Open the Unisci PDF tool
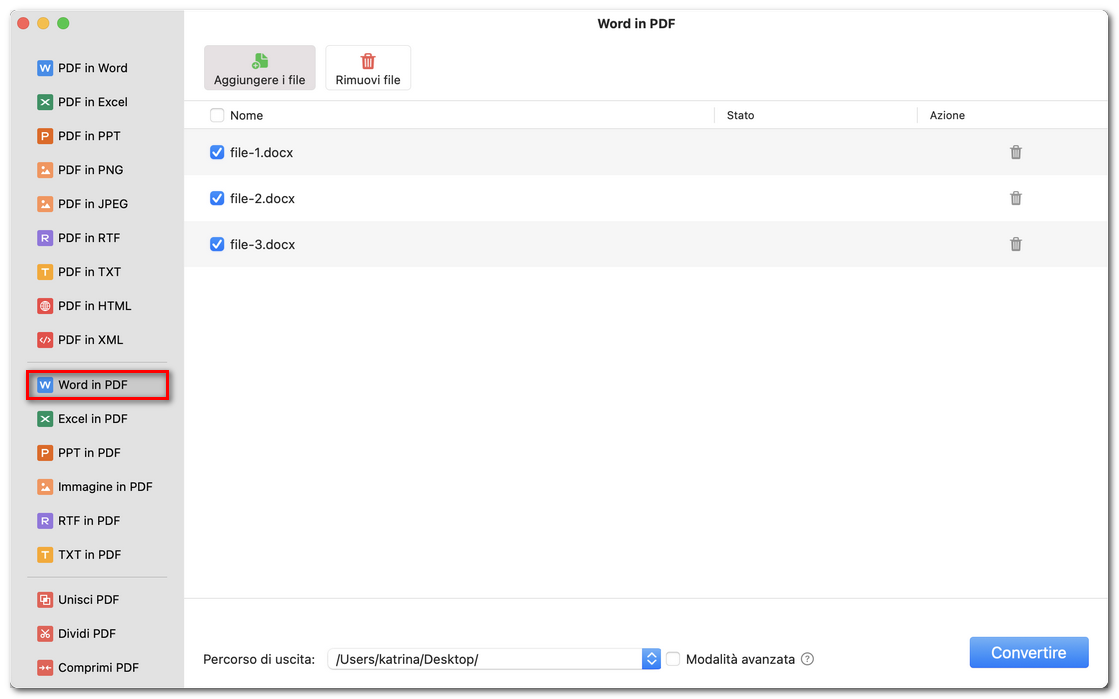 (x=88, y=599)
